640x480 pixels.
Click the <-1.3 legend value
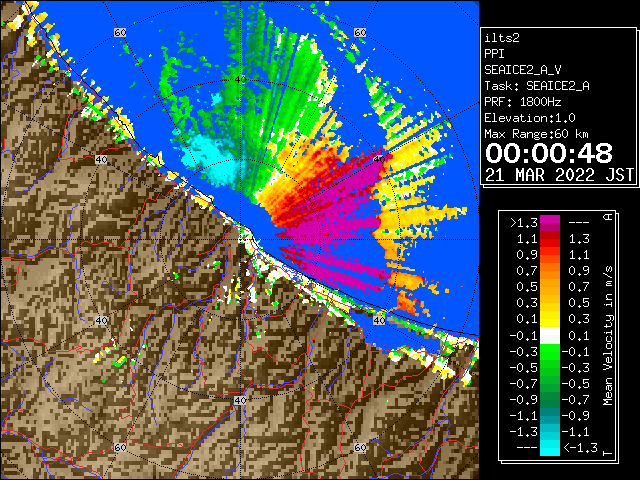point(580,448)
